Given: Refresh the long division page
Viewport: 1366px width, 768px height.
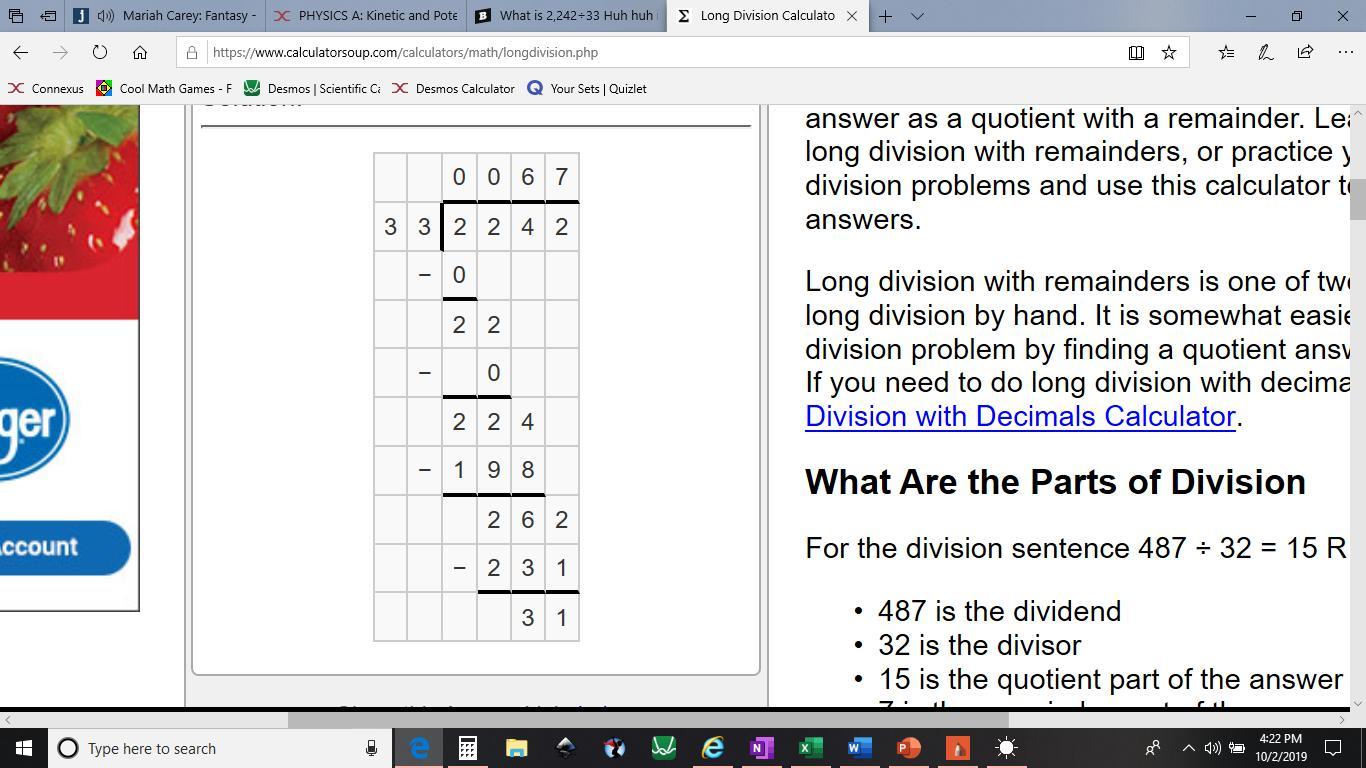Looking at the screenshot, I should (100, 52).
